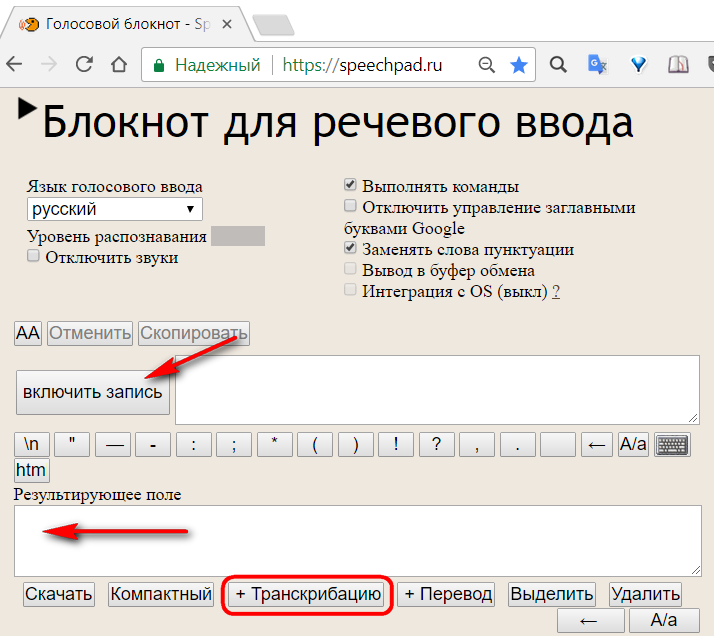Insert a comma with the , button
This screenshot has width=714, height=636.
(477, 444)
